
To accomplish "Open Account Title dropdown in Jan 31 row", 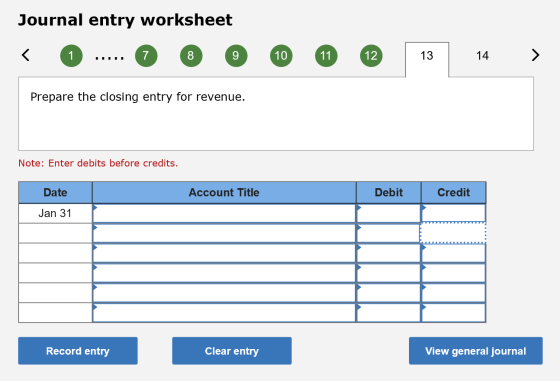I will 224,214.
